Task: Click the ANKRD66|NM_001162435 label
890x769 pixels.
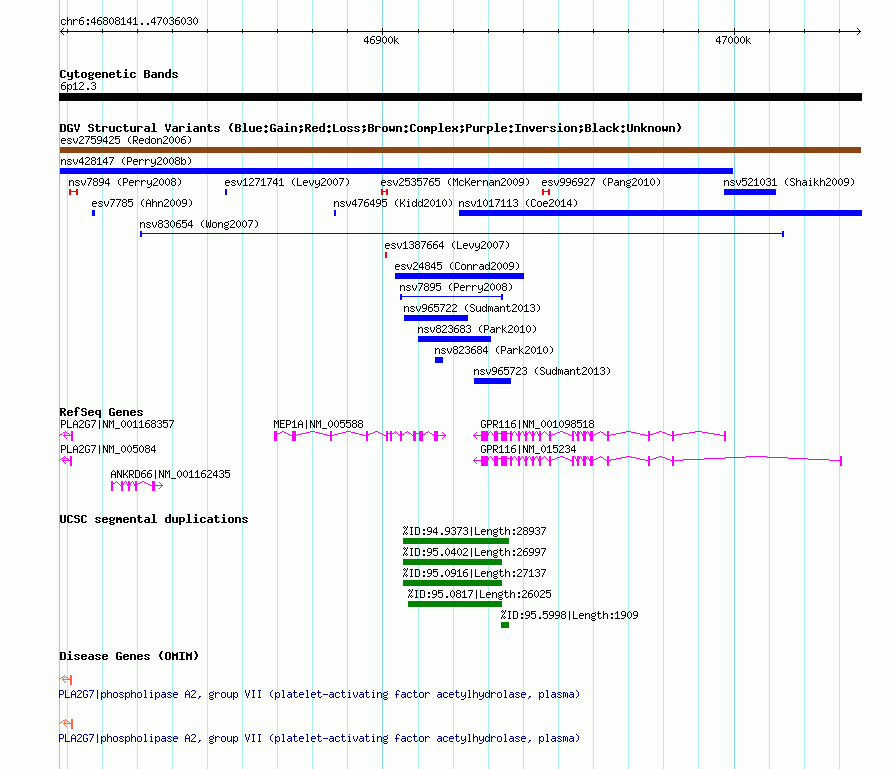Action: pos(170,474)
